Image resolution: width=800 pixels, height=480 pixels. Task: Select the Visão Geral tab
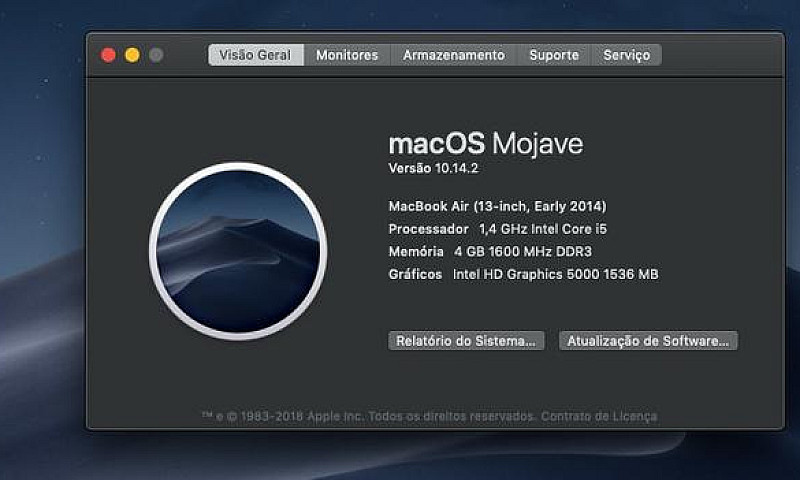(x=256, y=55)
